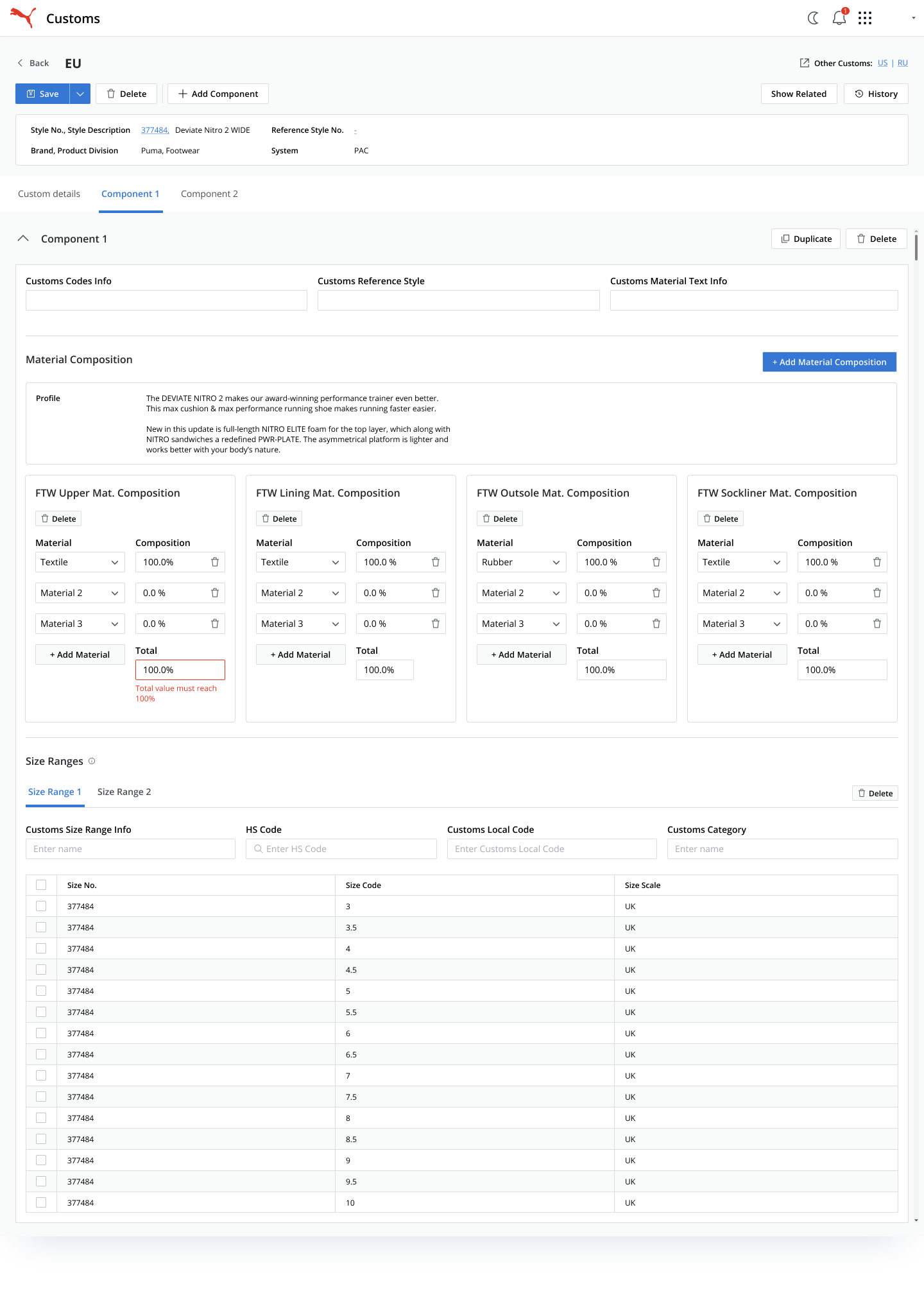This screenshot has height=1307, width=924.
Task: Check the select-all checkbox in Size No. header
Action: point(41,885)
